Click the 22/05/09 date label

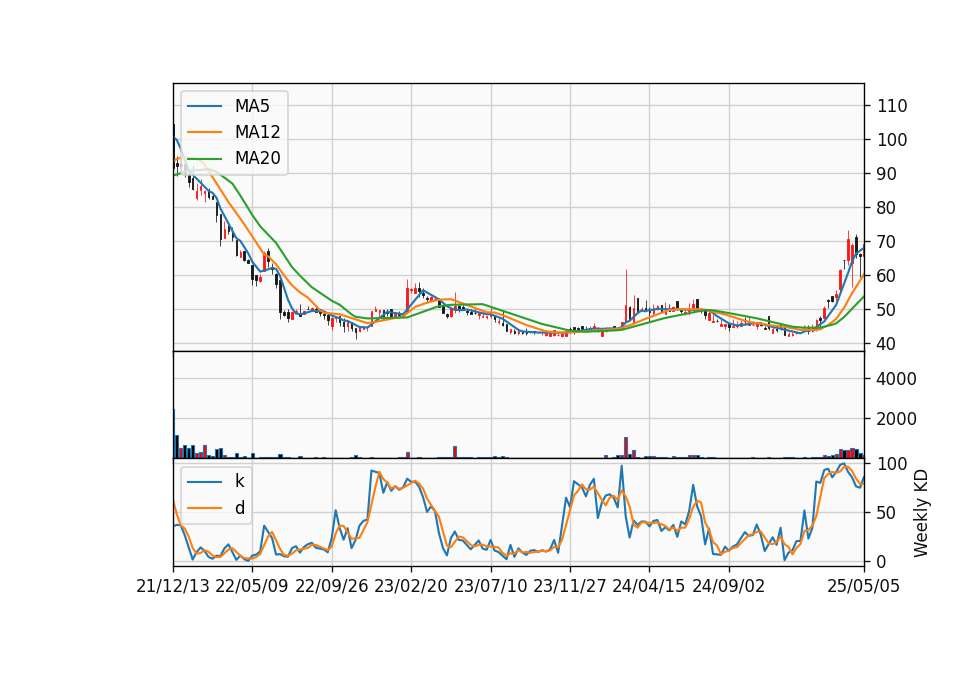pyautogui.click(x=252, y=586)
